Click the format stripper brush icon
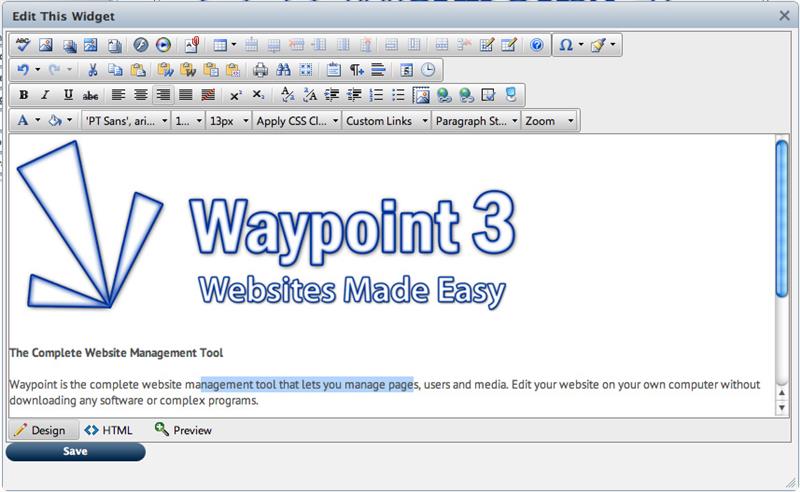Viewport: 800px width, 492px height. [598, 45]
